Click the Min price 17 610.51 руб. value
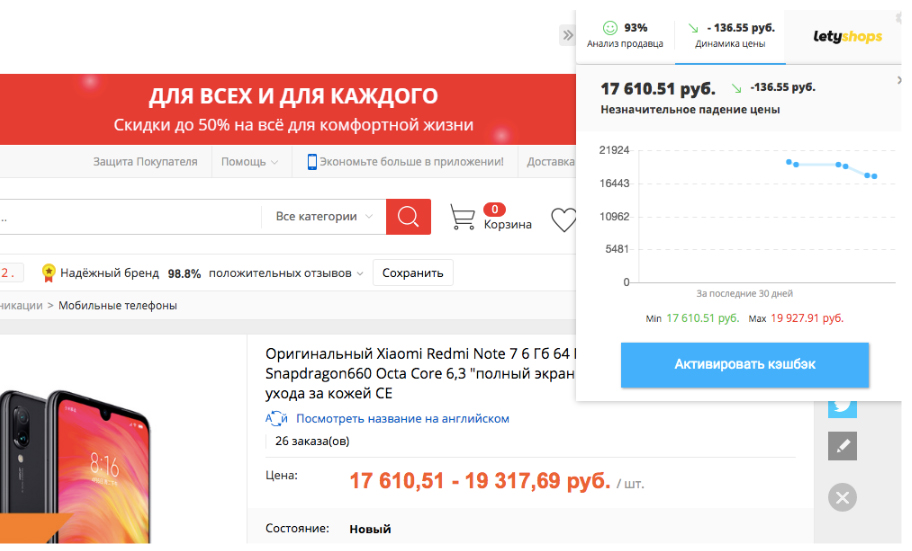 [x=703, y=318]
